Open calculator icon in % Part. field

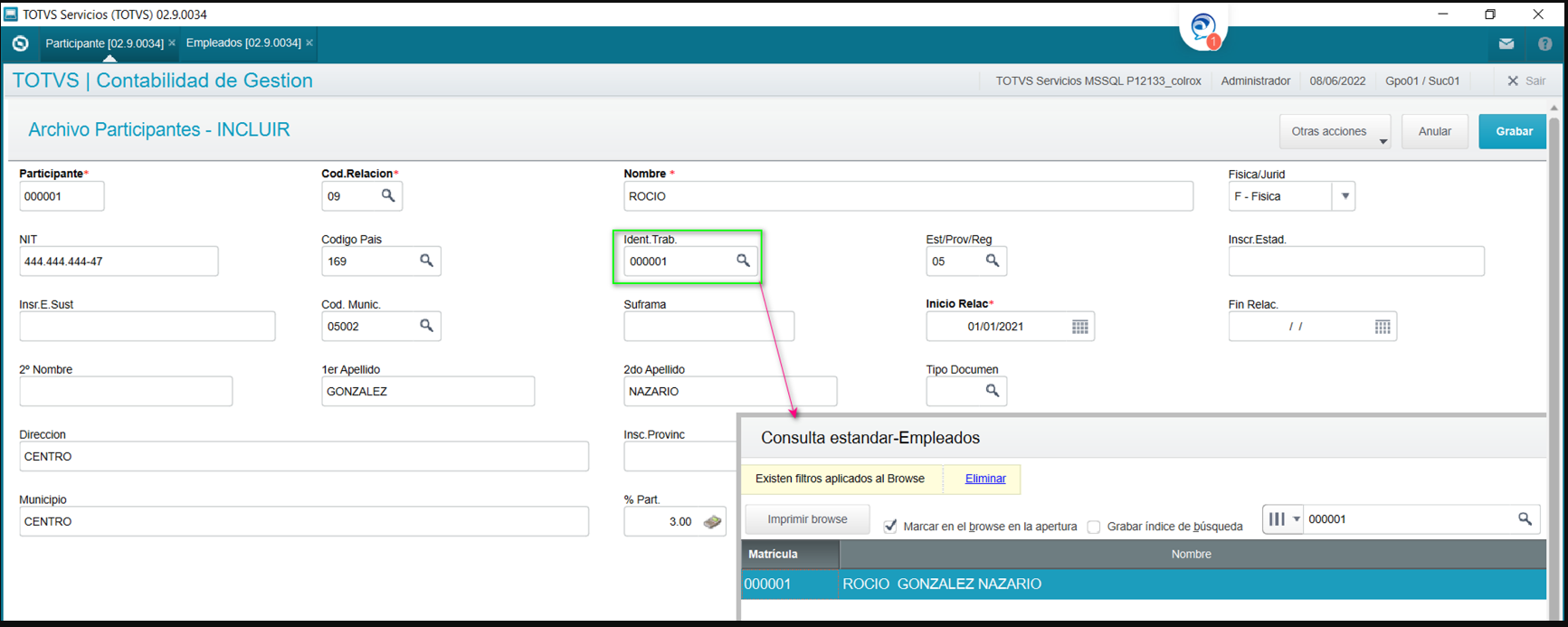coord(713,522)
